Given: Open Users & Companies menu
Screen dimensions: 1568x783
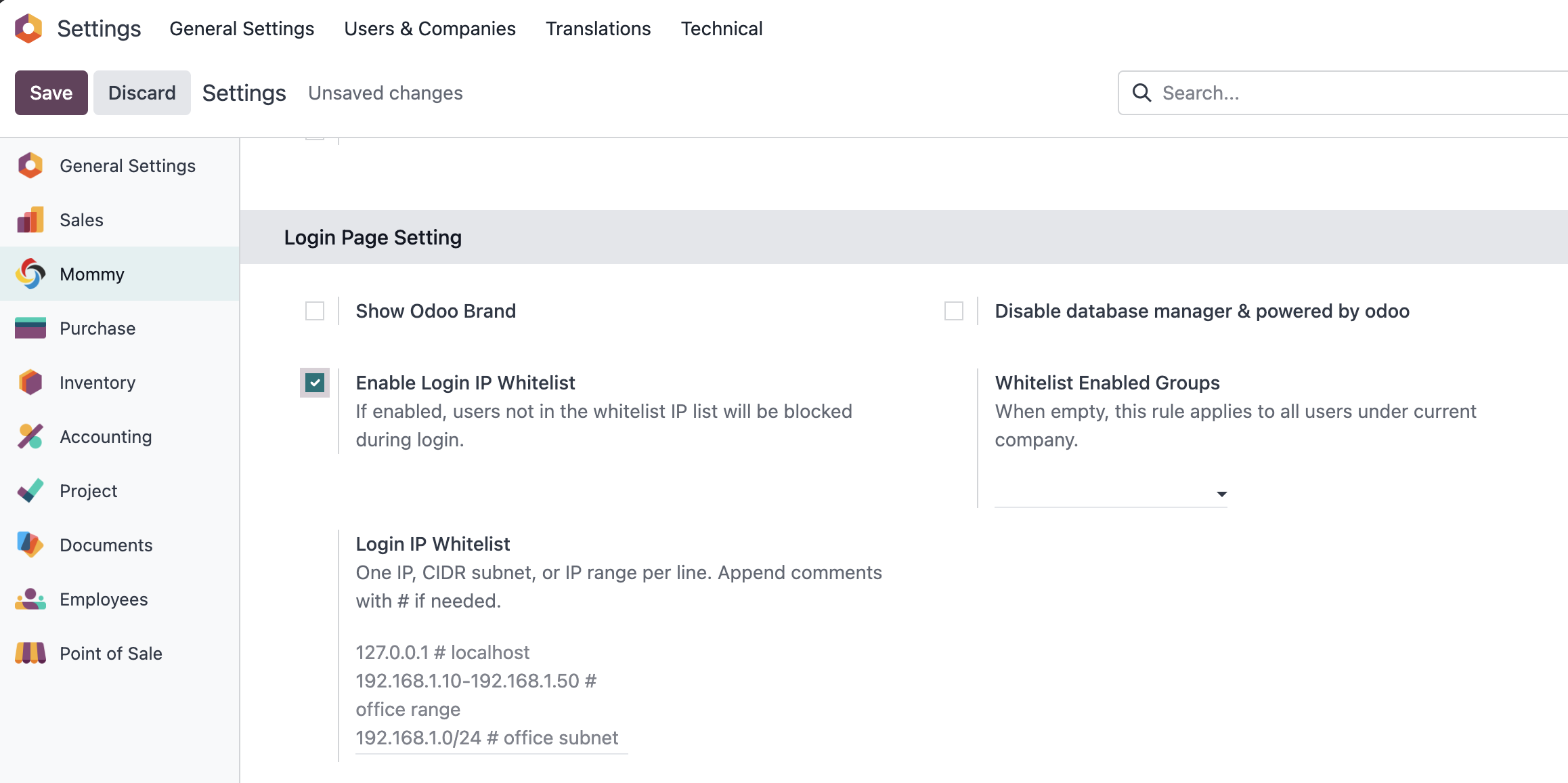Looking at the screenshot, I should [x=430, y=28].
